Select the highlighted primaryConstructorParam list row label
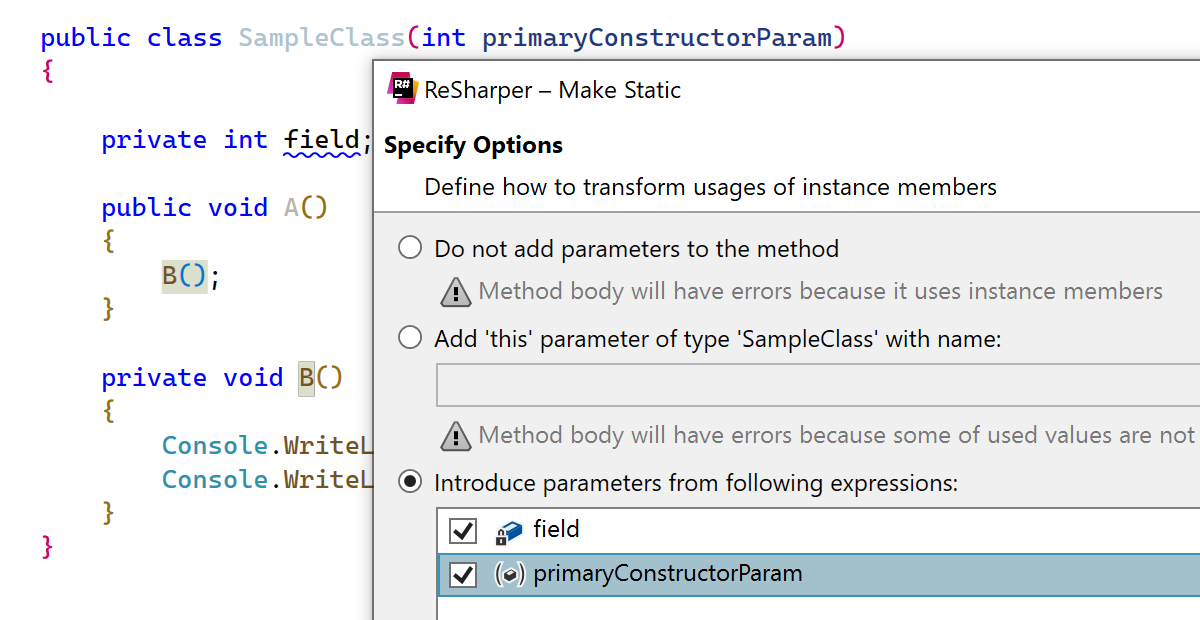The width and height of the screenshot is (1200, 620). coord(667,574)
